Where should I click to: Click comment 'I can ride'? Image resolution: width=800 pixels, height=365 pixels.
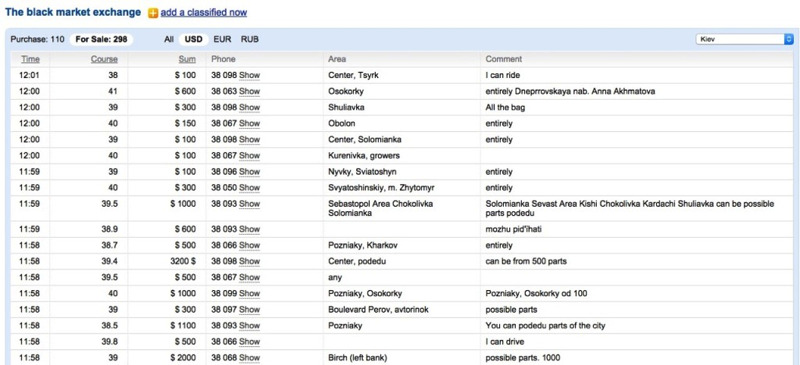click(x=503, y=76)
